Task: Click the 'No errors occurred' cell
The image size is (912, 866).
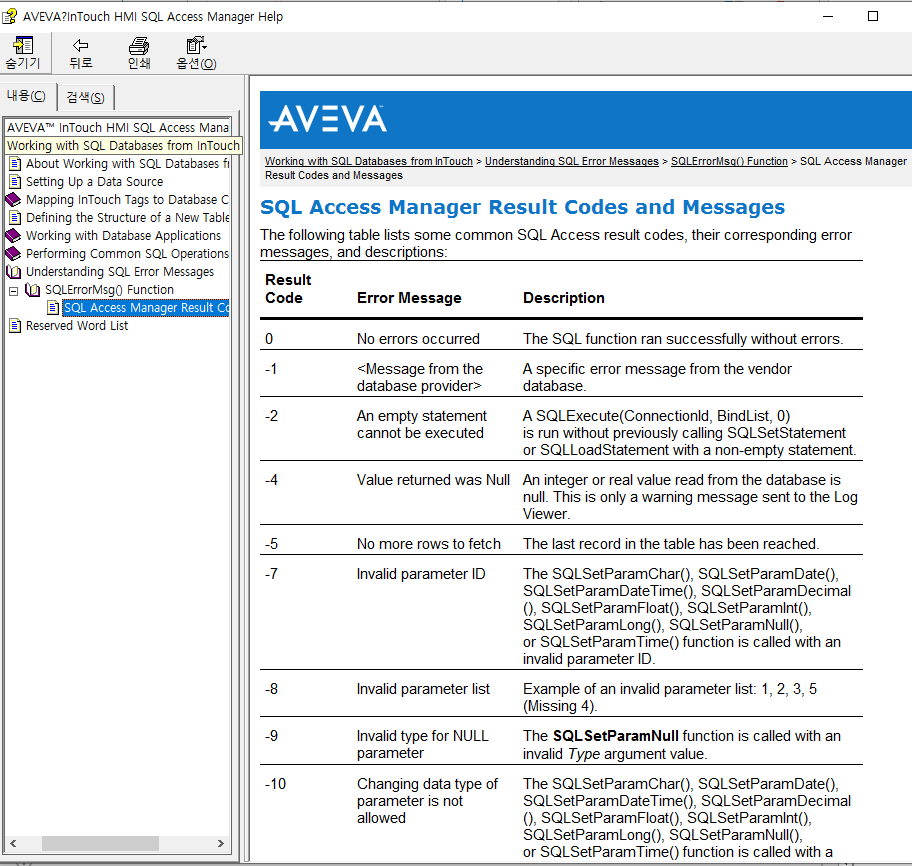Action: 418,339
